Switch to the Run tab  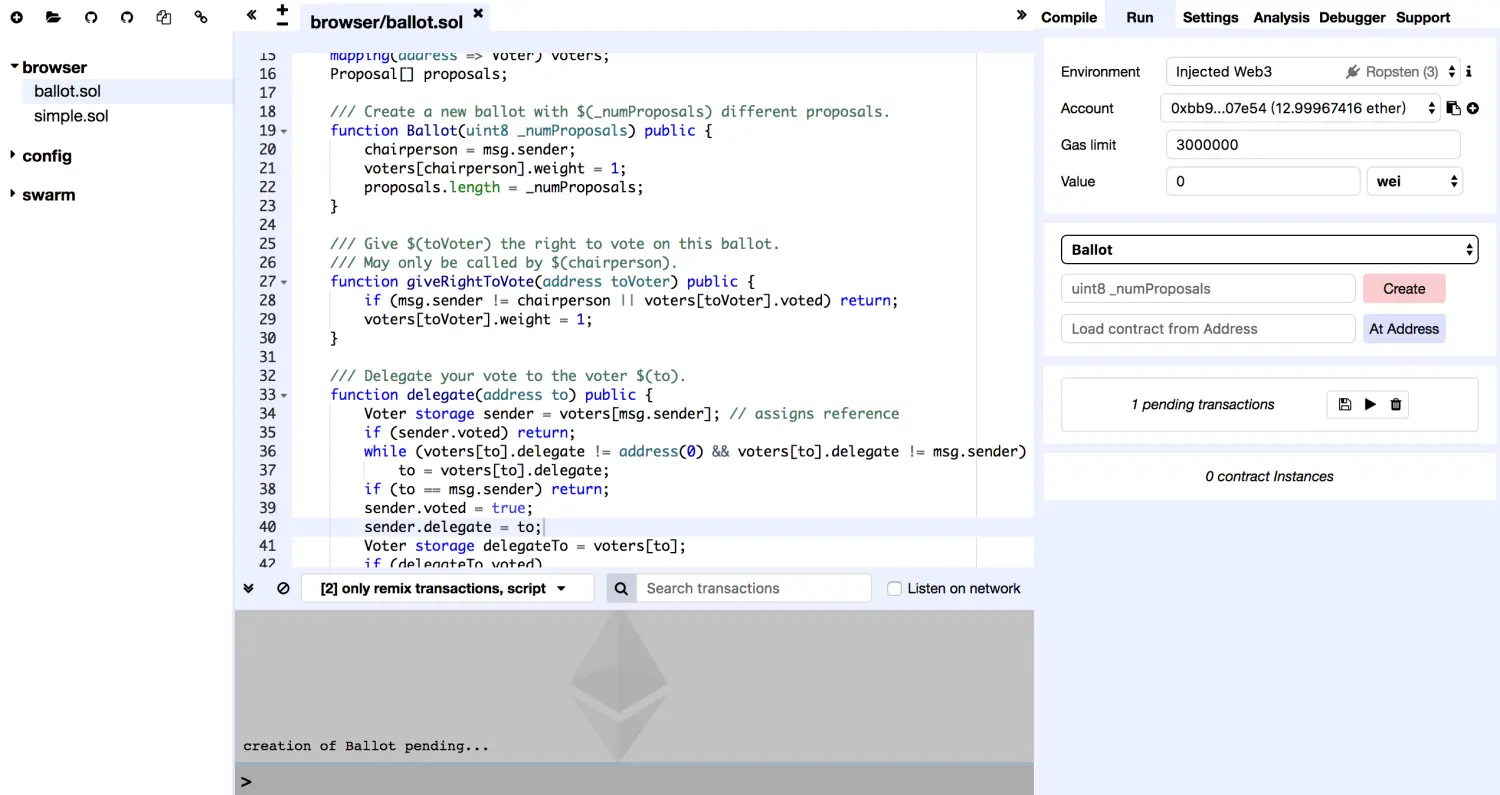(1139, 17)
